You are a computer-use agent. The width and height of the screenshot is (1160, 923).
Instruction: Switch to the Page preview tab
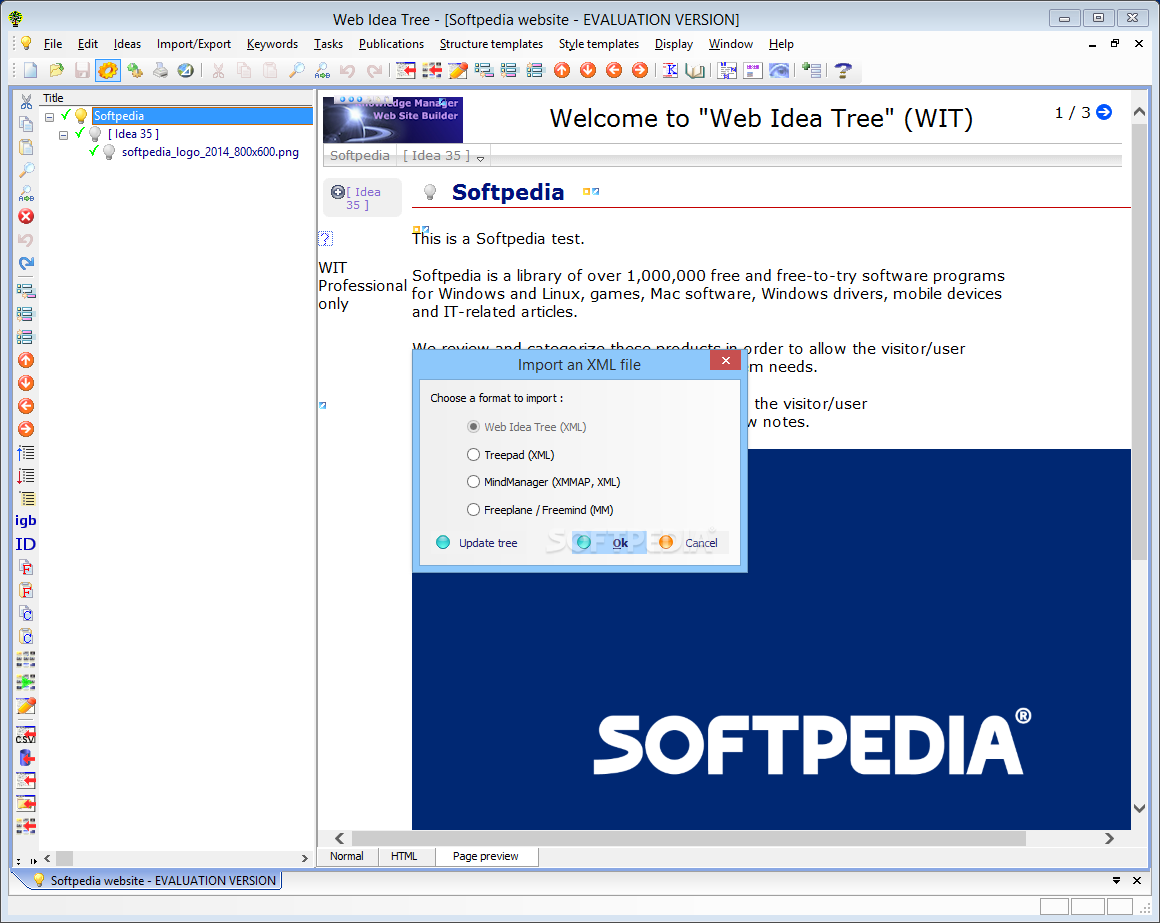point(485,856)
